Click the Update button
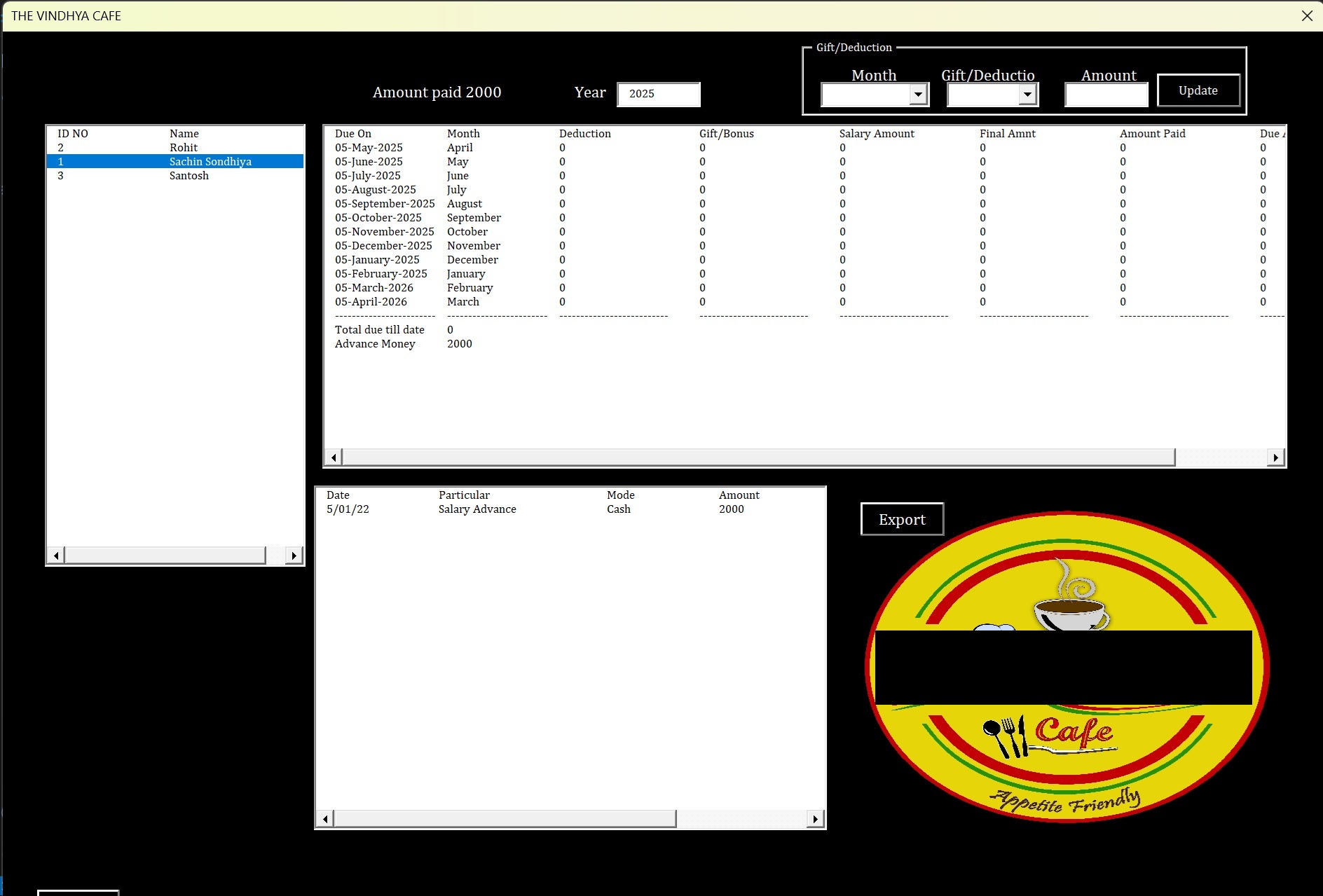 pos(1198,90)
